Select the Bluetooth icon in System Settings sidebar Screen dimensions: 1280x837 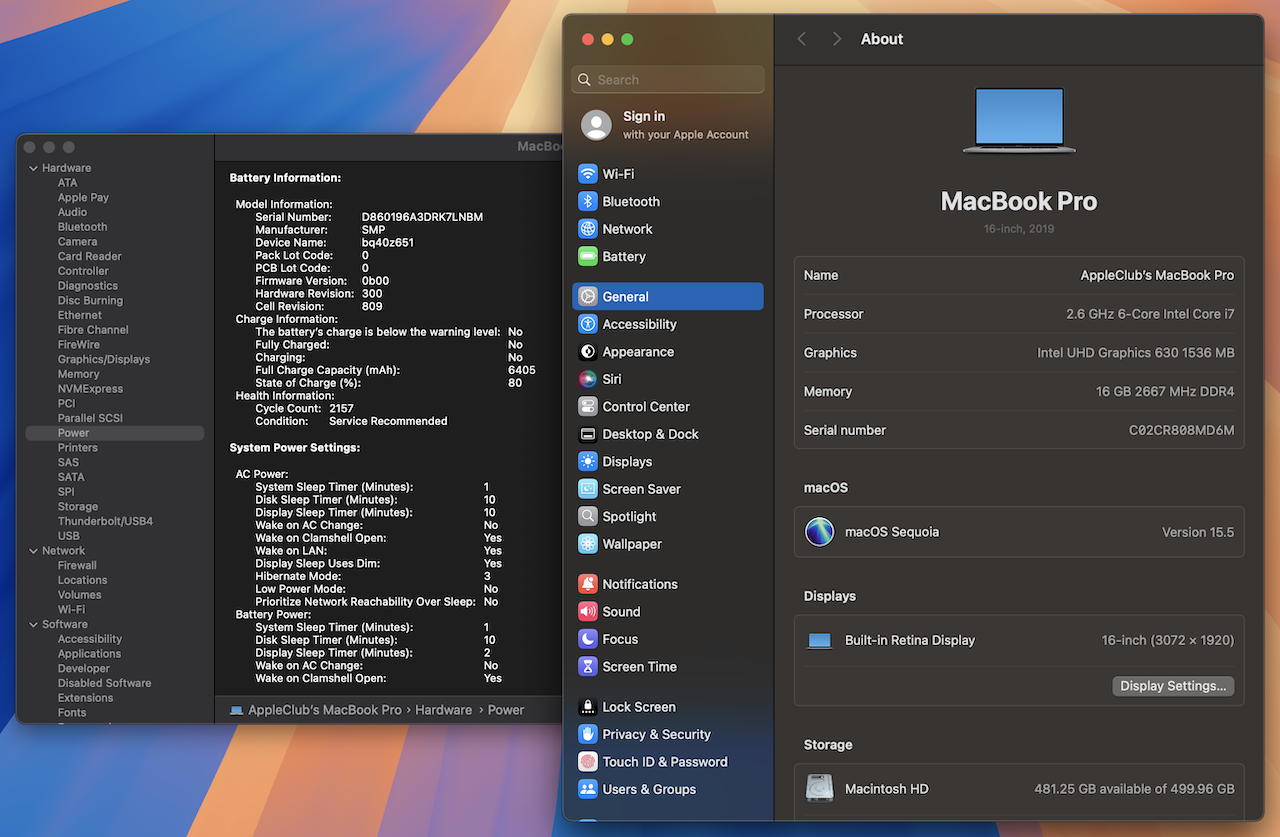pyautogui.click(x=588, y=201)
